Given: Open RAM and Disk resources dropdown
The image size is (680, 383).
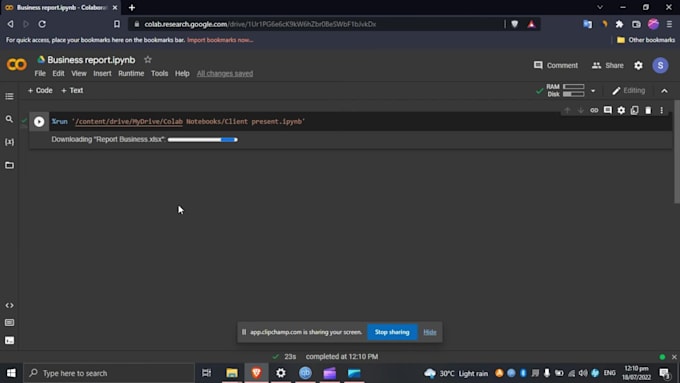Looking at the screenshot, I should [x=593, y=91].
